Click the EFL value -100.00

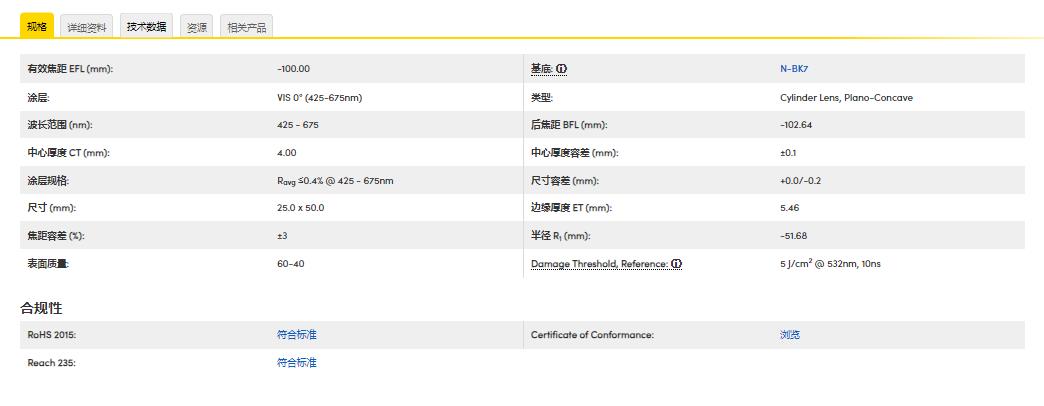coord(294,69)
